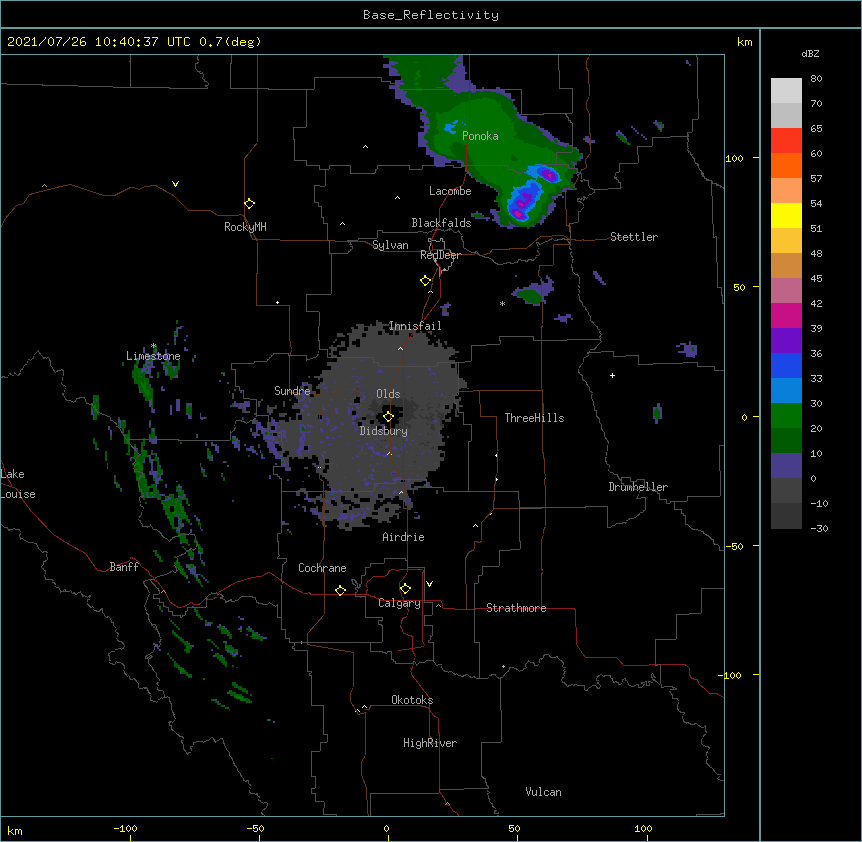This screenshot has width=862, height=842.
Task: Click the Banff label
Action: (x=124, y=567)
